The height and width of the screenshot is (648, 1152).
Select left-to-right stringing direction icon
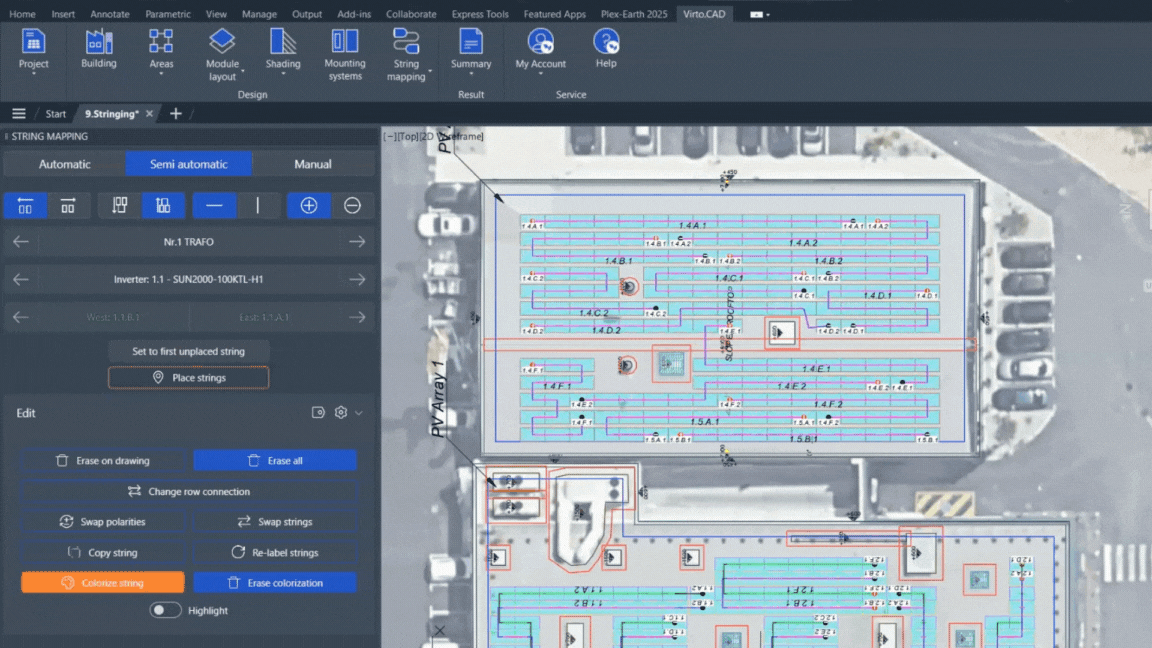68,206
